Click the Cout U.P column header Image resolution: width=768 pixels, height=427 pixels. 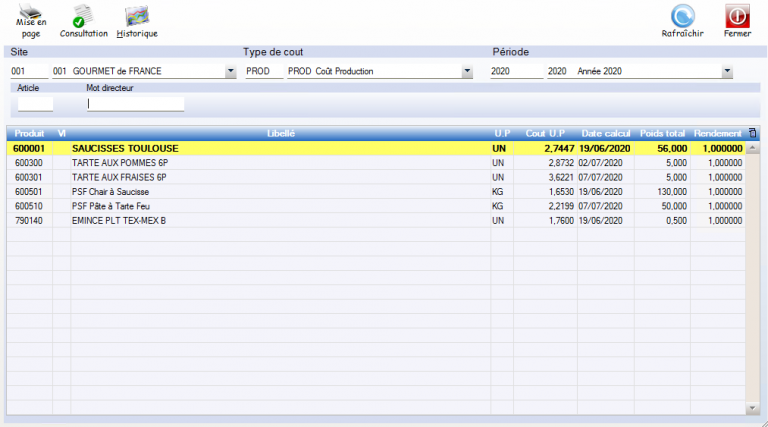546,133
